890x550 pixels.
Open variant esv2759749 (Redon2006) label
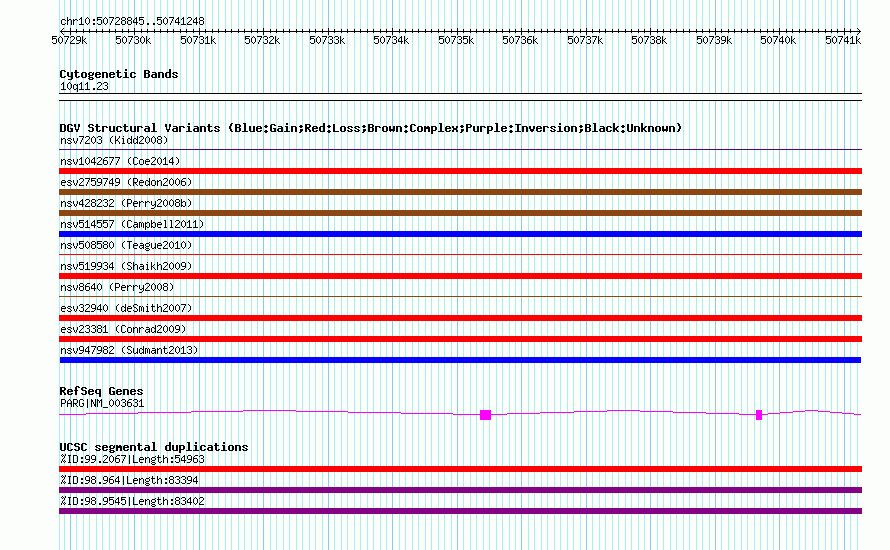point(126,182)
